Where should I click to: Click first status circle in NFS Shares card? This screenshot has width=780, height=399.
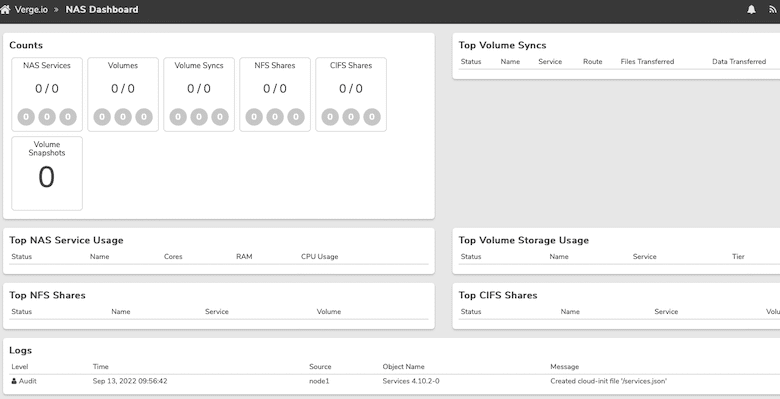pos(254,117)
